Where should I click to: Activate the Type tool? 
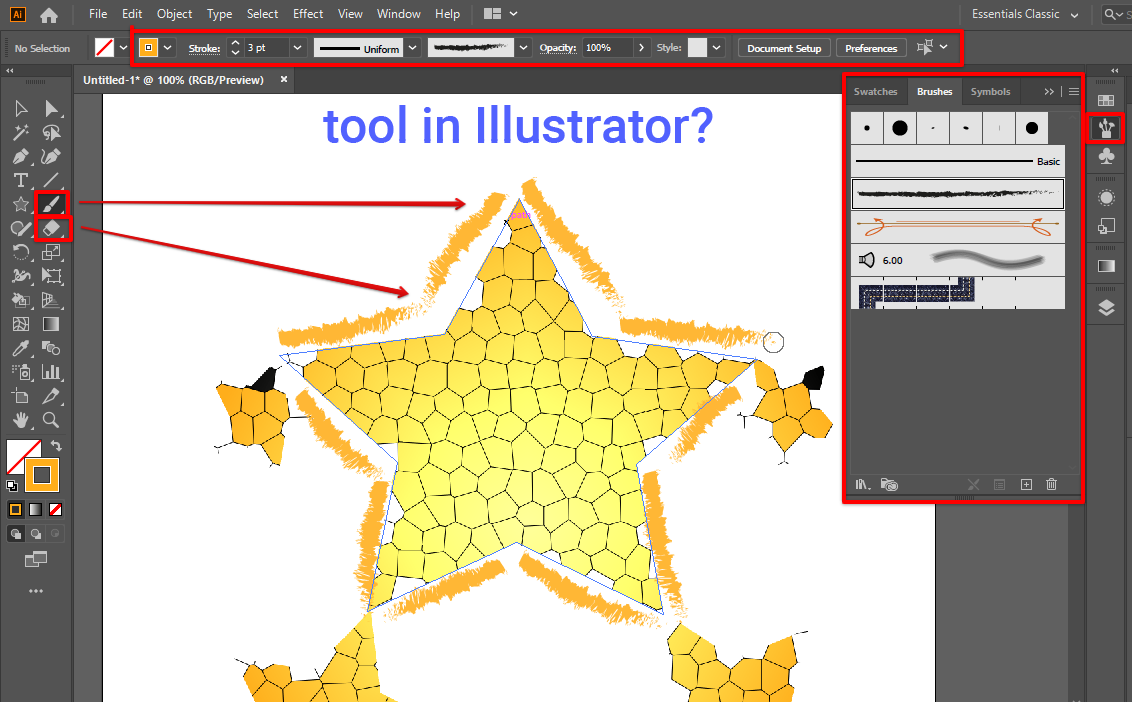(20, 180)
